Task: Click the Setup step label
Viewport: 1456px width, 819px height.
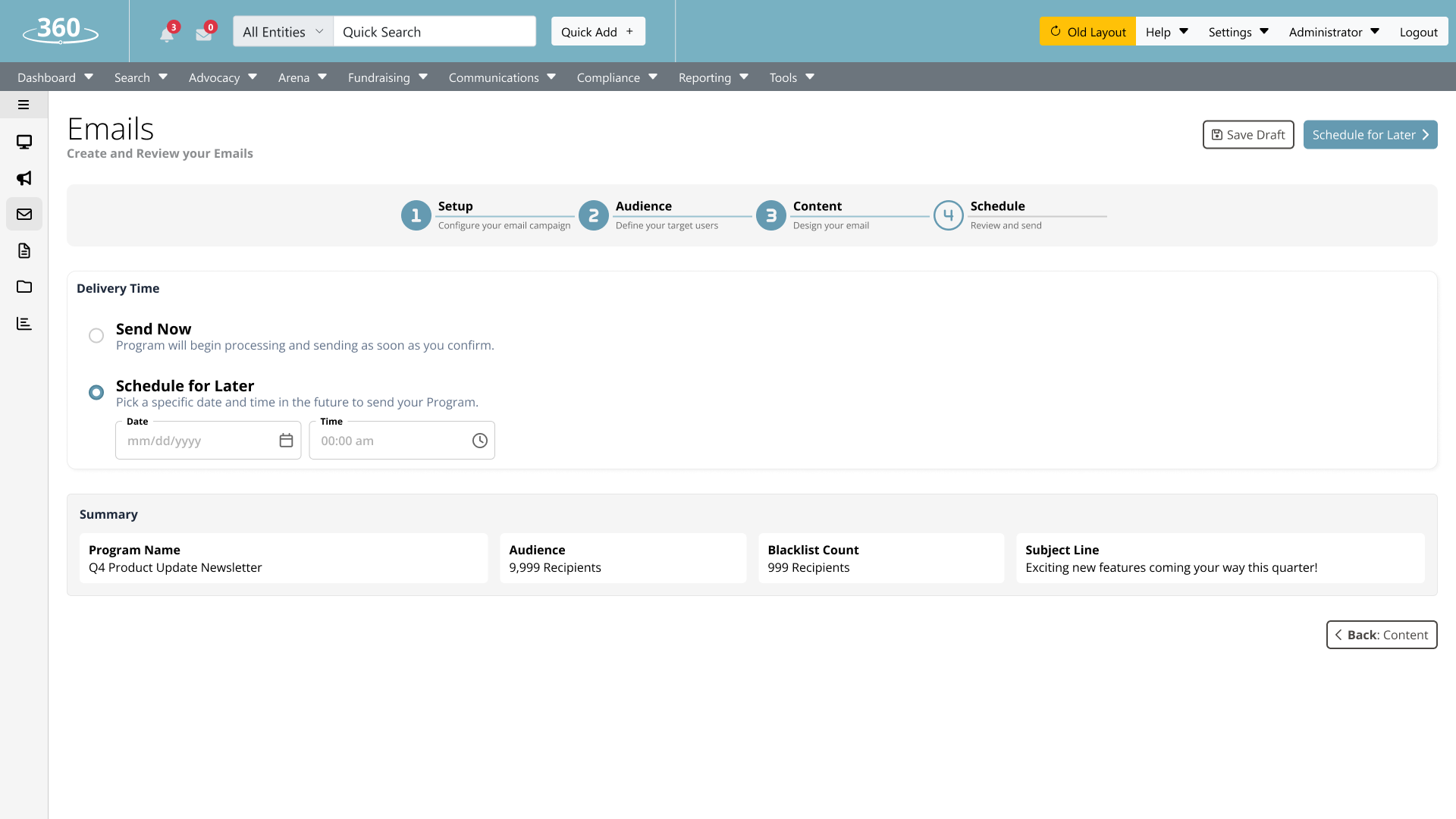Action: (456, 206)
